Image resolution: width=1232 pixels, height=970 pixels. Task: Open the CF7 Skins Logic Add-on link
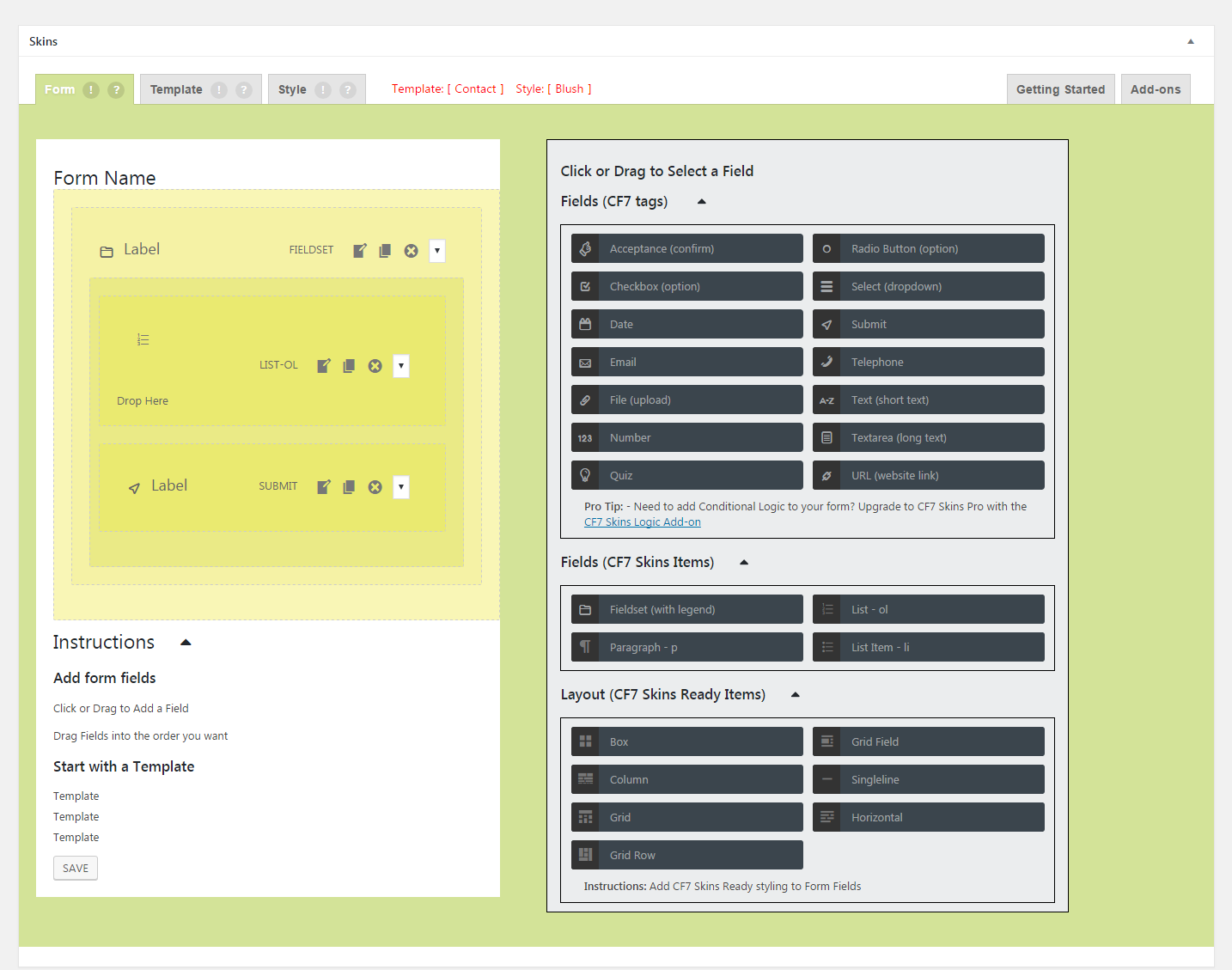[643, 522]
